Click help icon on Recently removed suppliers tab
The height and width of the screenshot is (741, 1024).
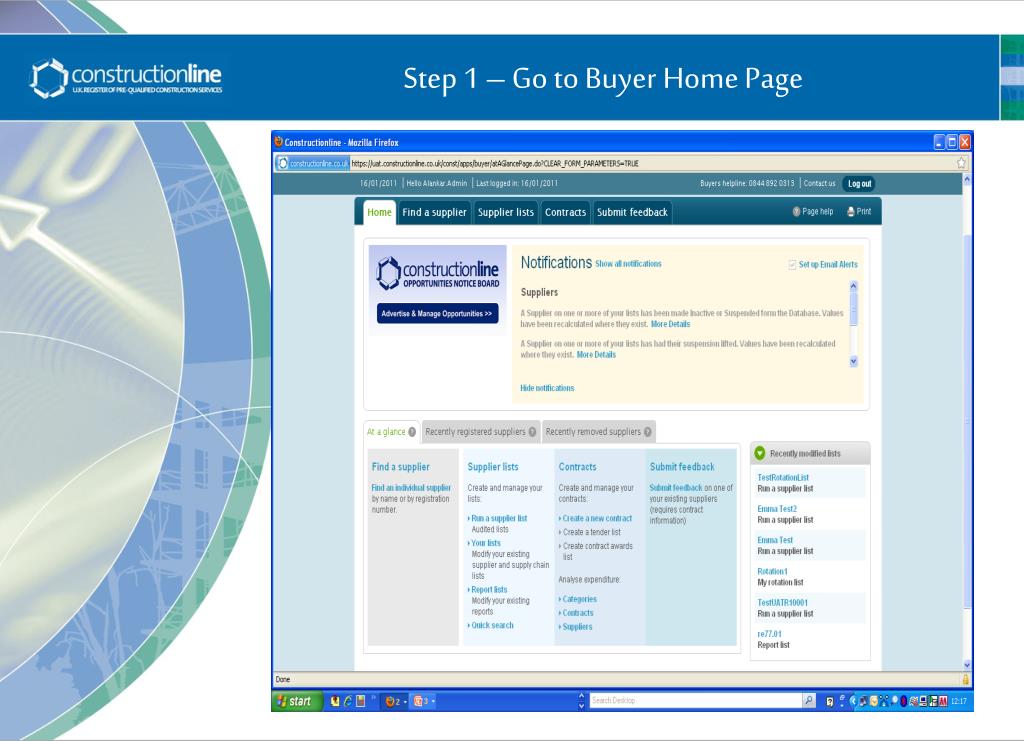647,432
